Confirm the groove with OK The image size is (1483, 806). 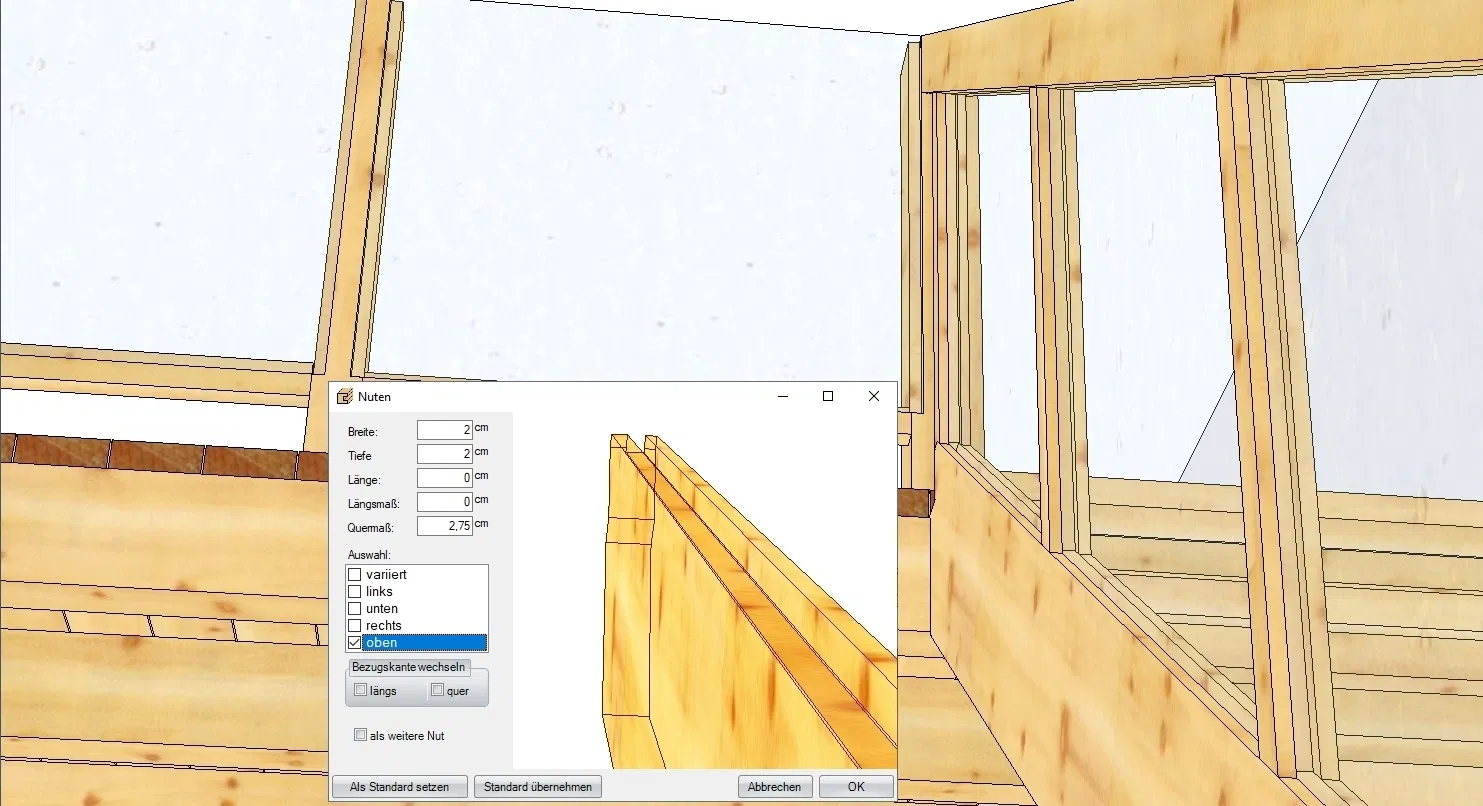(856, 787)
